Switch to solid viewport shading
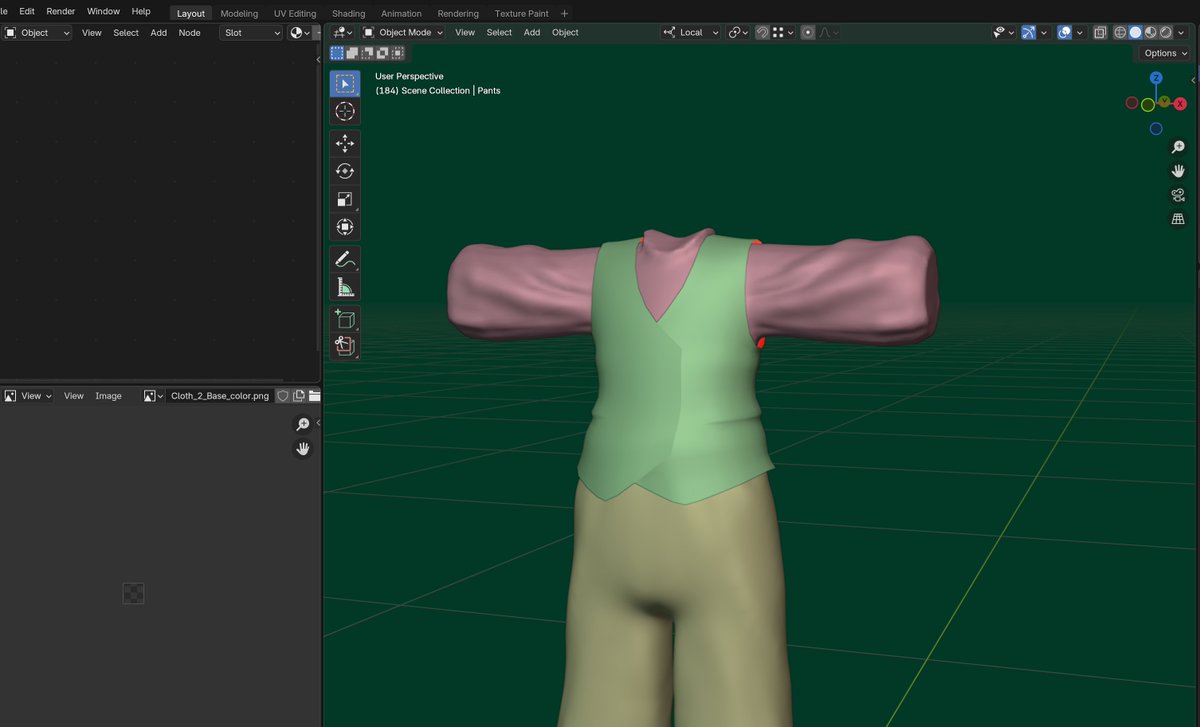The width and height of the screenshot is (1200, 727). point(1135,32)
